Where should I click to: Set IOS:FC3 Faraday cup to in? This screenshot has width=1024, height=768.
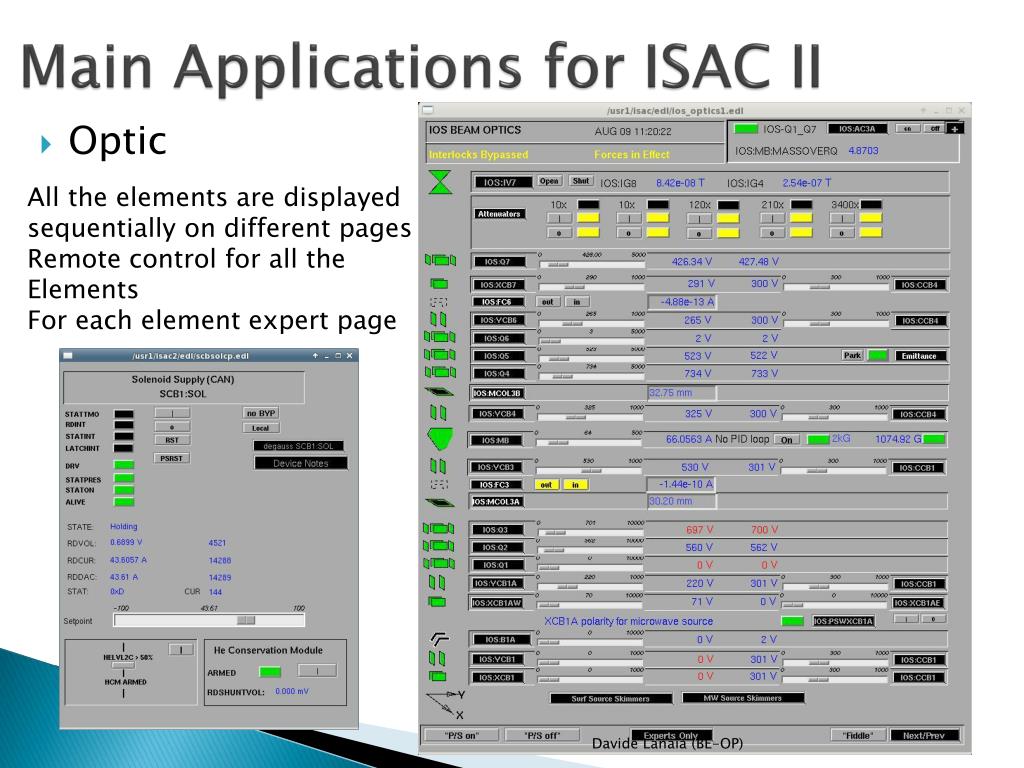(575, 485)
